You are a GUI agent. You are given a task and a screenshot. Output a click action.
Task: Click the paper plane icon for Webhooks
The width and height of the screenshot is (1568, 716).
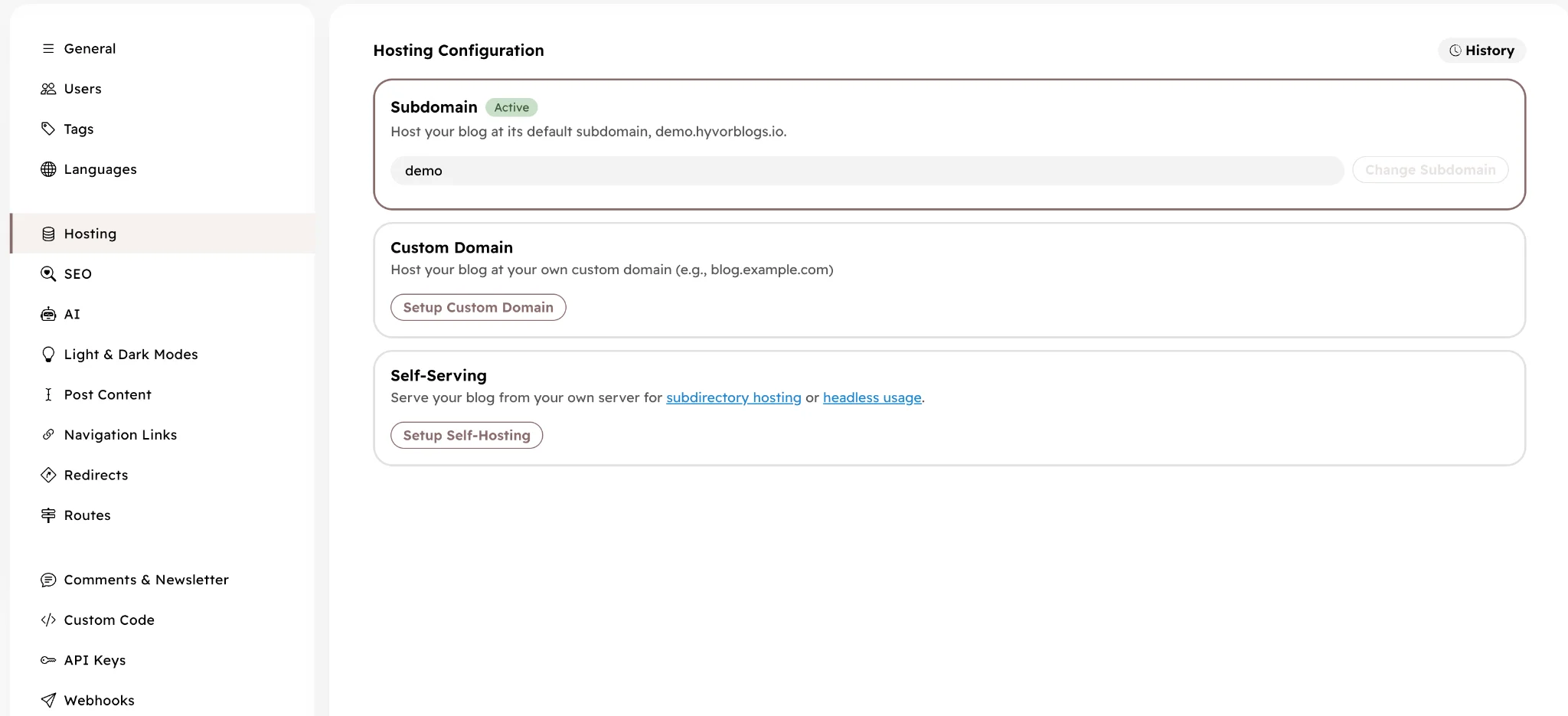click(48, 700)
